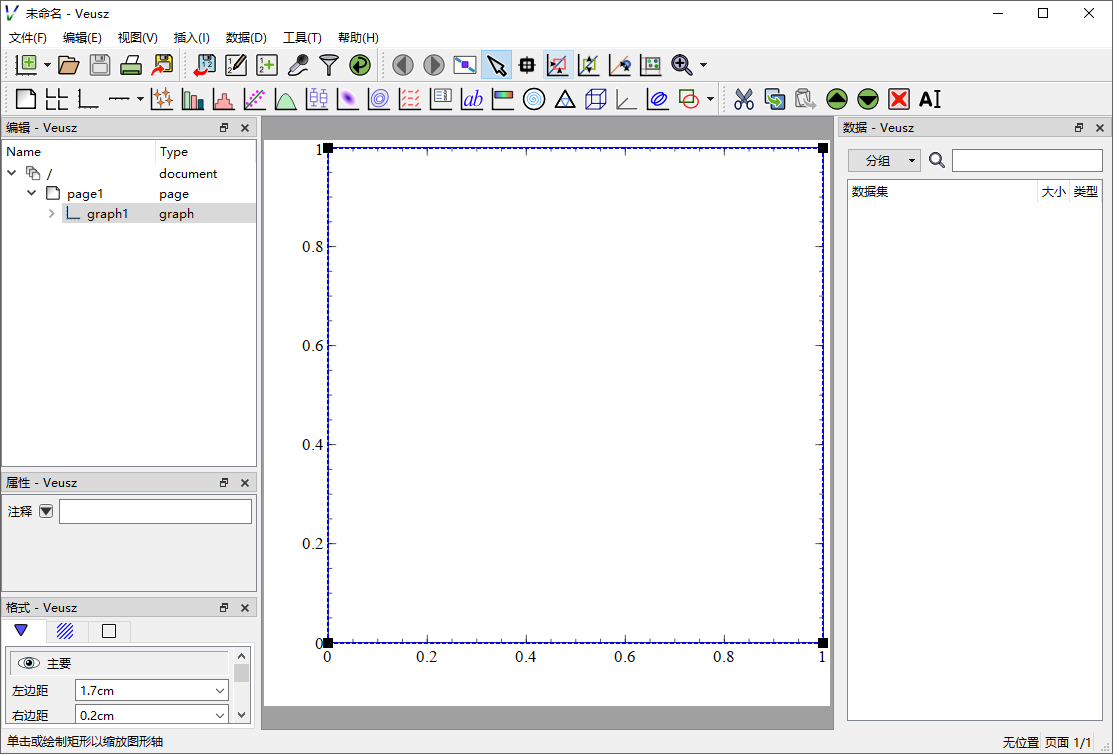This screenshot has width=1113, height=754.
Task: Open the data editor pencil icon
Action: [236, 65]
